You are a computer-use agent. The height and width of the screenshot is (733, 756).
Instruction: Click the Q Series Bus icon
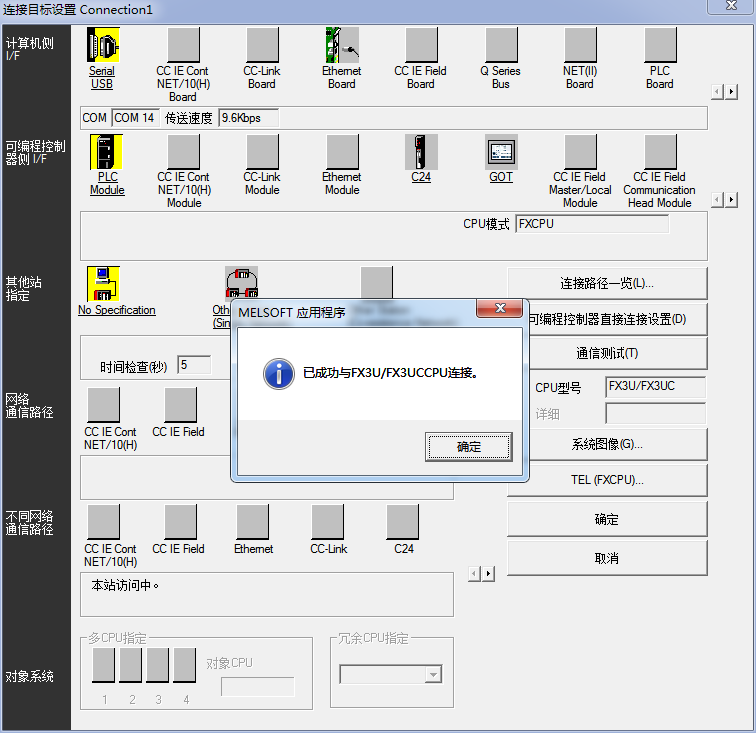[501, 45]
